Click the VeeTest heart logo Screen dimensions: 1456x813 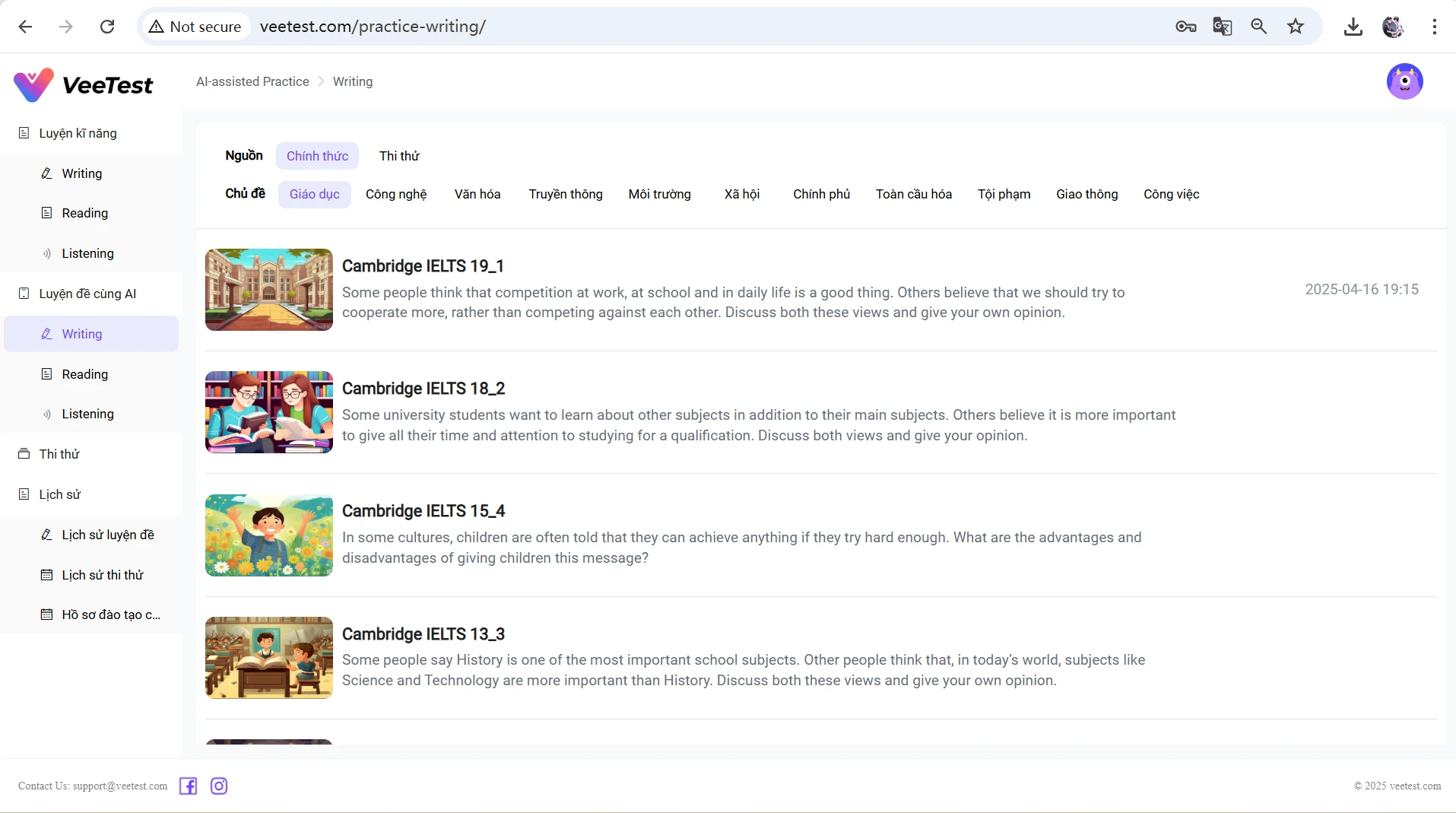click(33, 84)
